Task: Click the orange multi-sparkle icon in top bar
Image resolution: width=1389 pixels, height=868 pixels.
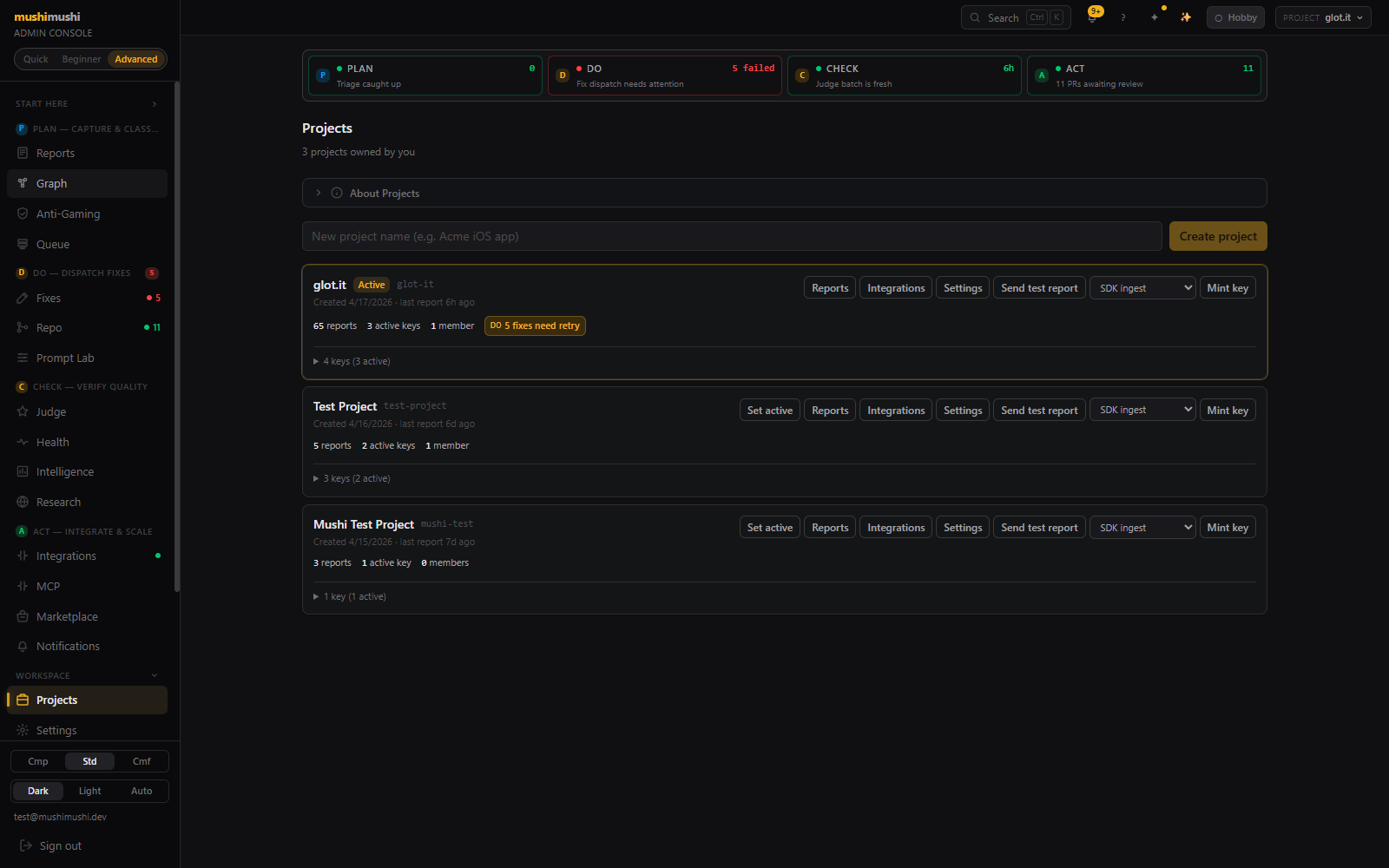Action: 1186,17
